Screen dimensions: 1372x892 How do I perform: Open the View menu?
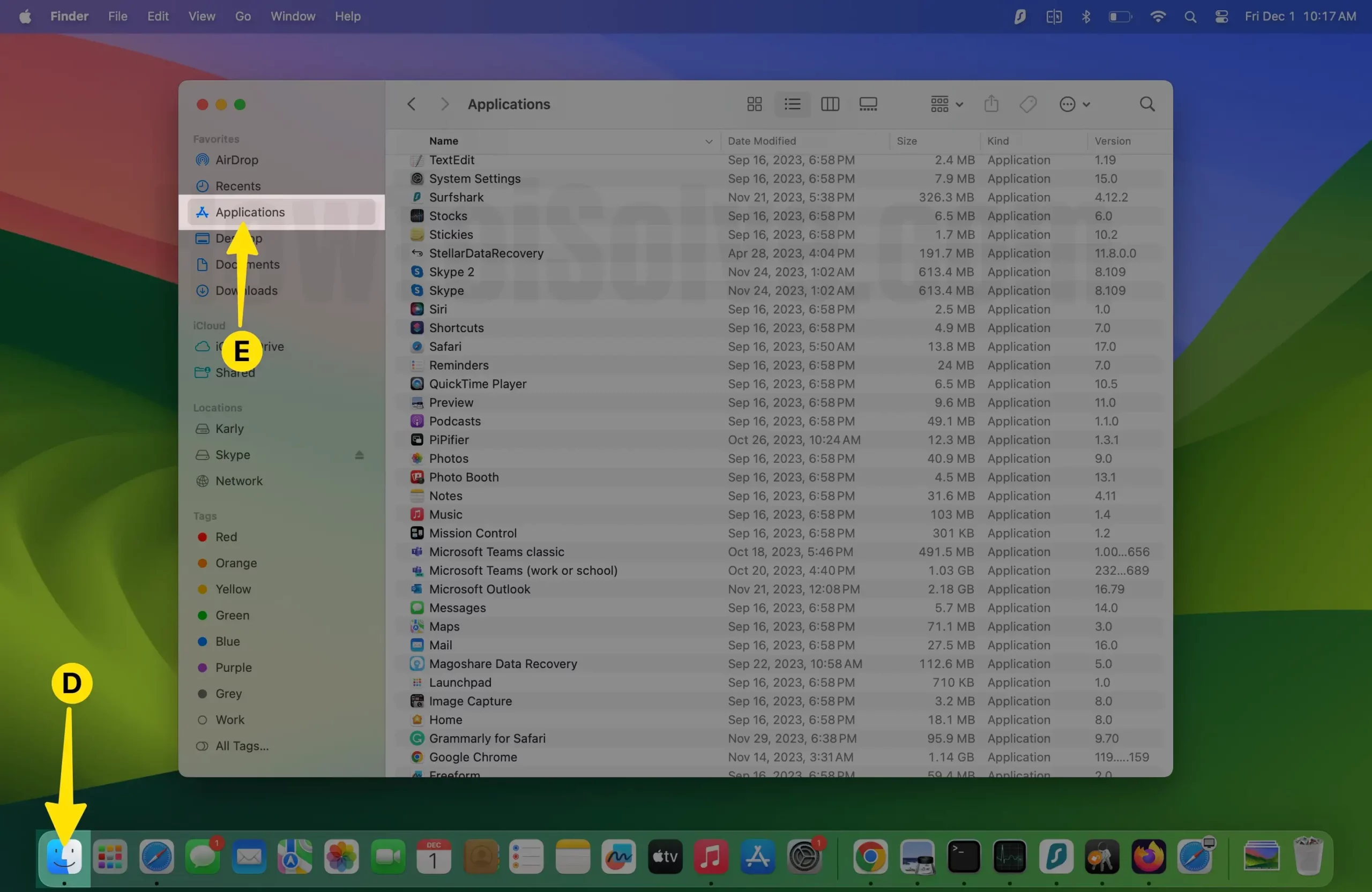(x=202, y=16)
